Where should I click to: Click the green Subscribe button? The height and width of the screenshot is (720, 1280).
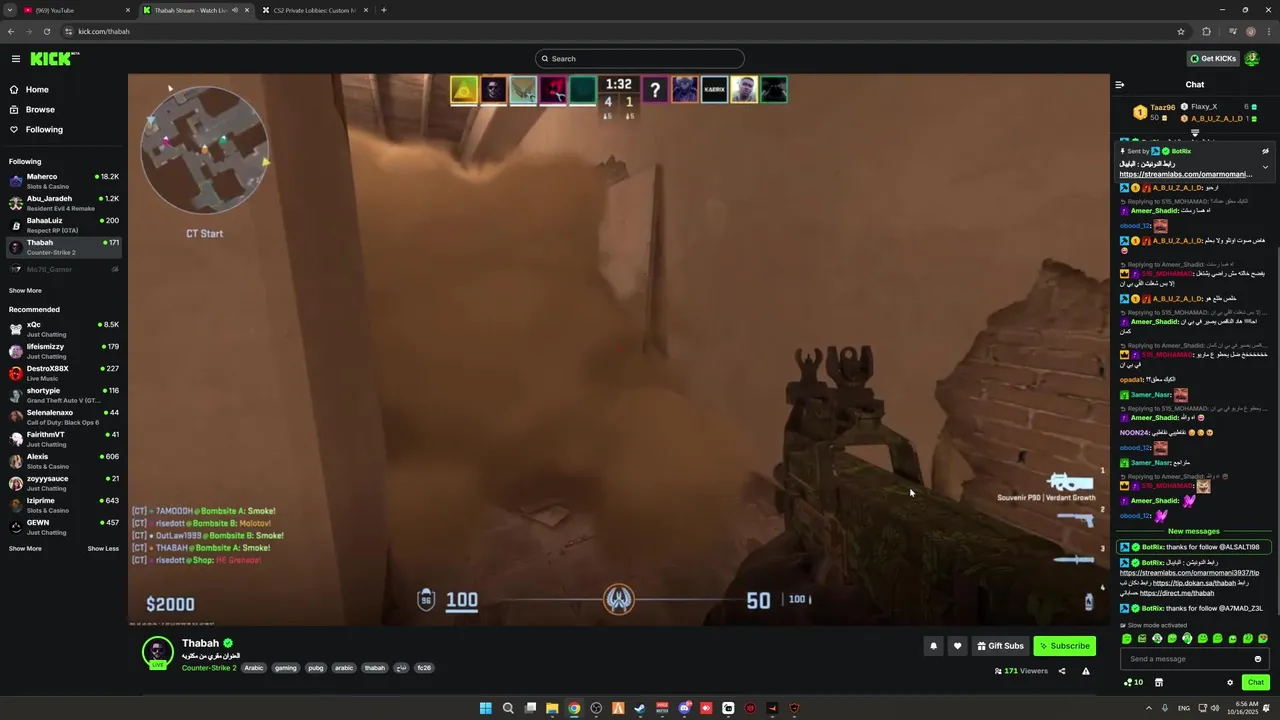click(1064, 646)
